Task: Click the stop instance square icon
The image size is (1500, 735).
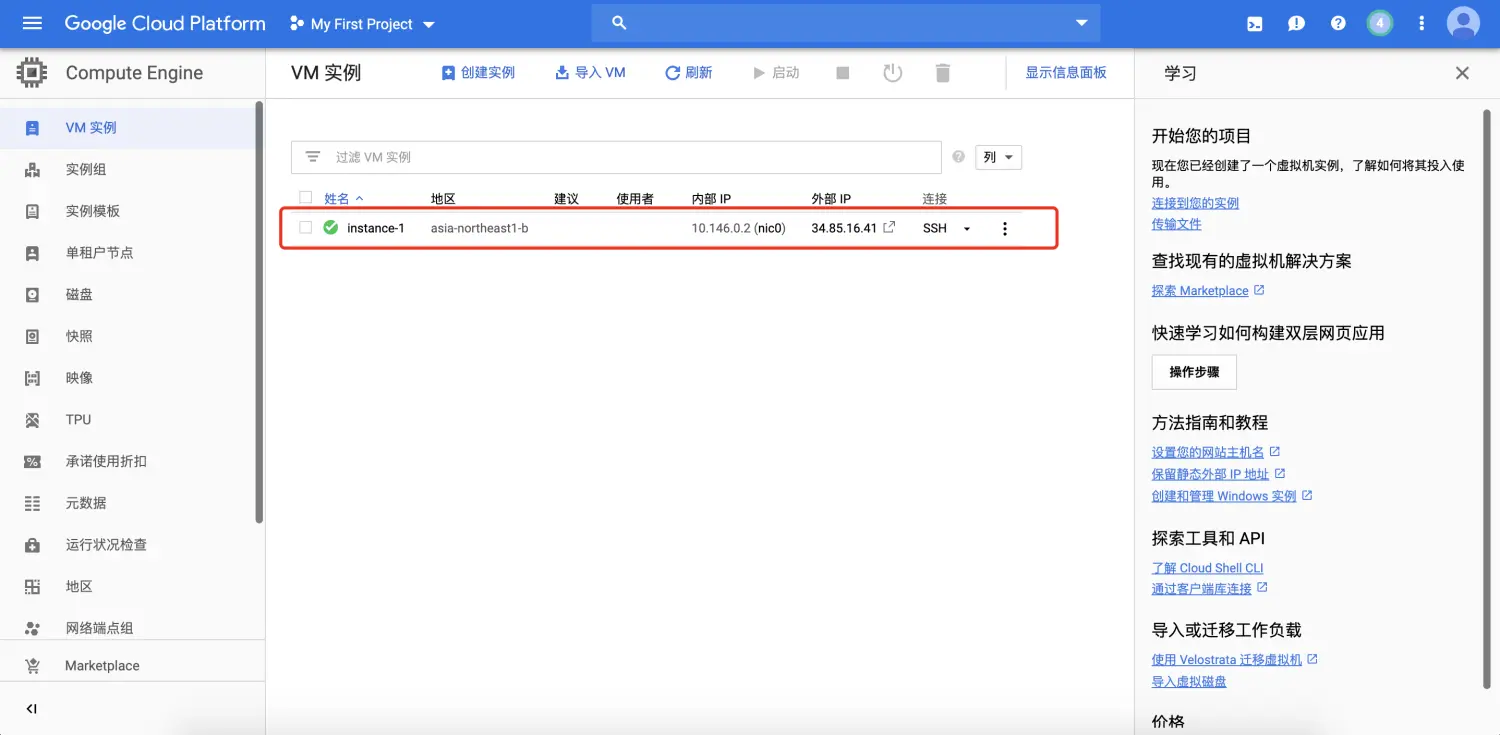Action: coord(843,73)
